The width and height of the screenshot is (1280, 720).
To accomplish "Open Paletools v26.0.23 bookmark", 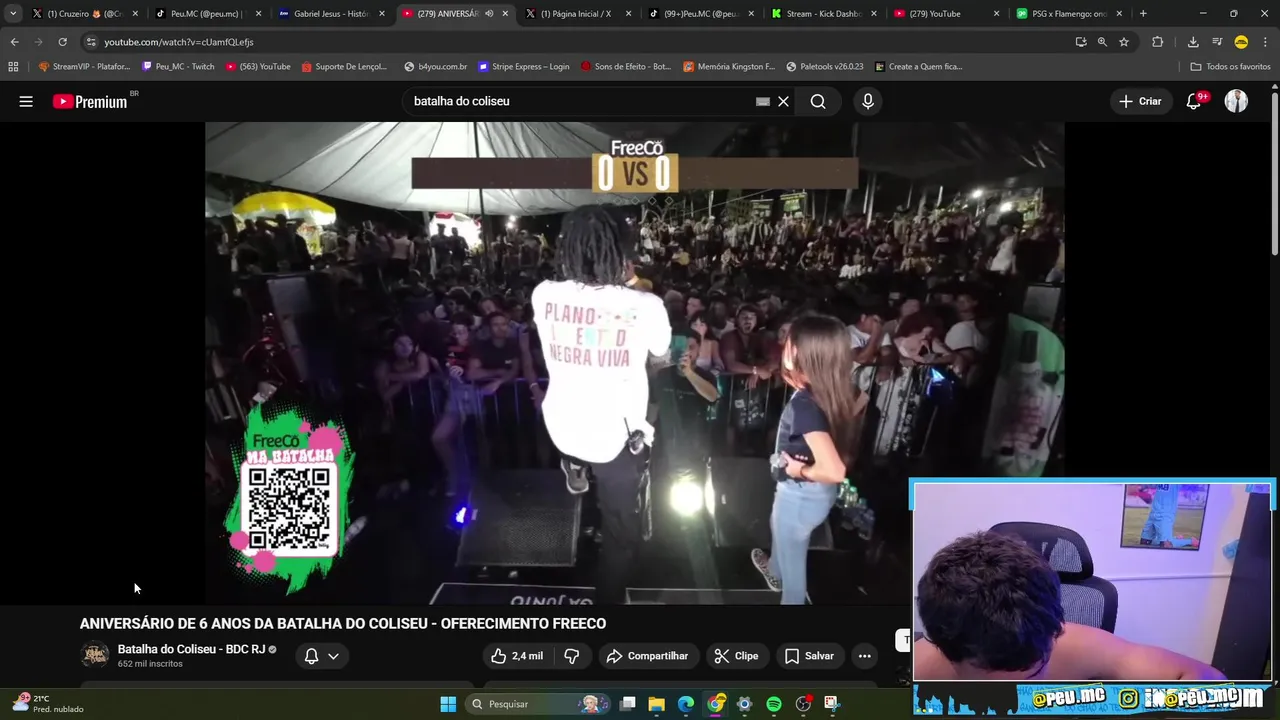I will click(x=824, y=67).
